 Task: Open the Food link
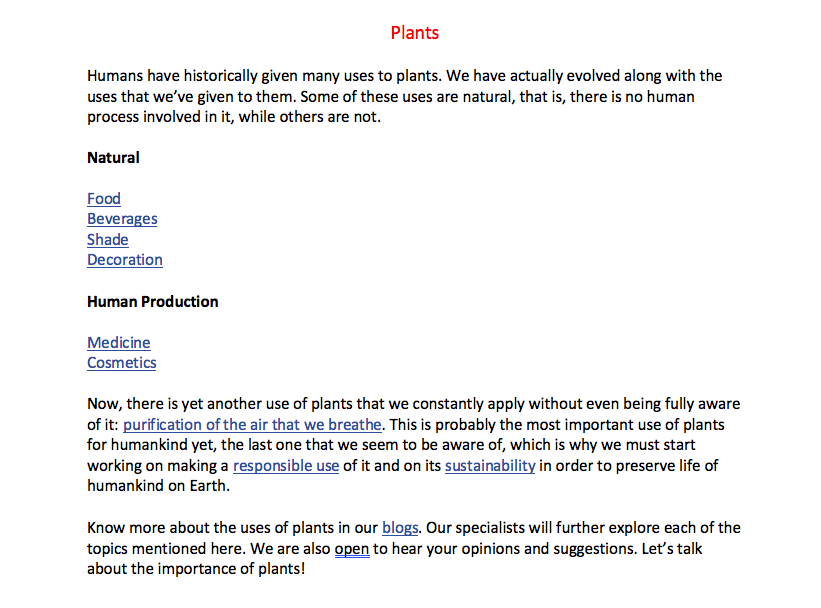pyautogui.click(x=104, y=199)
